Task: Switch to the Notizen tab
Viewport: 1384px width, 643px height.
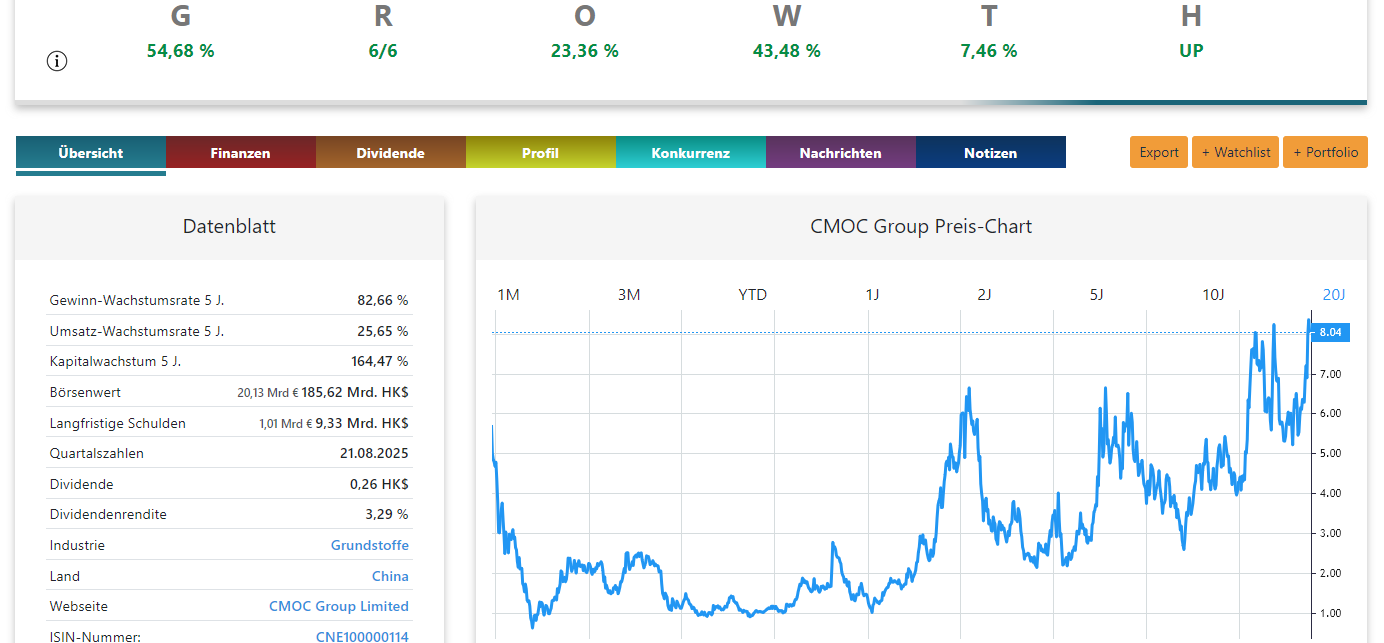Action: tap(990, 153)
